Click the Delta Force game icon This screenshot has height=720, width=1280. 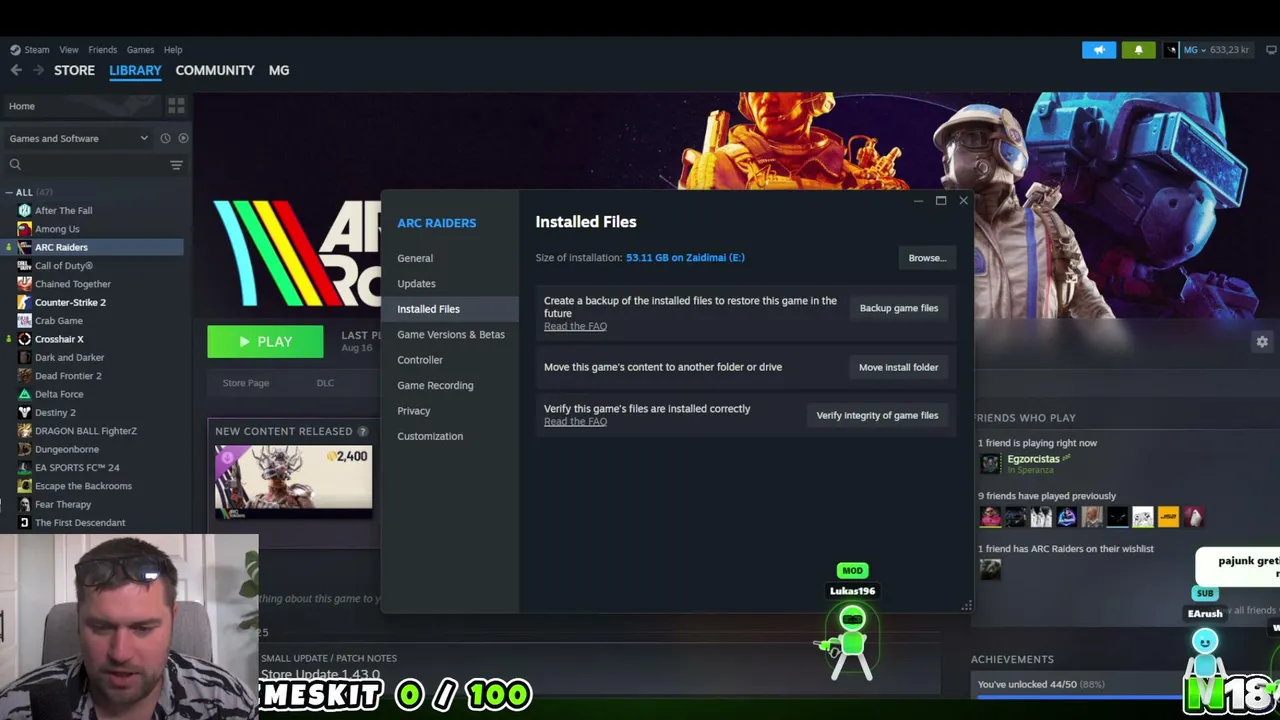25,394
